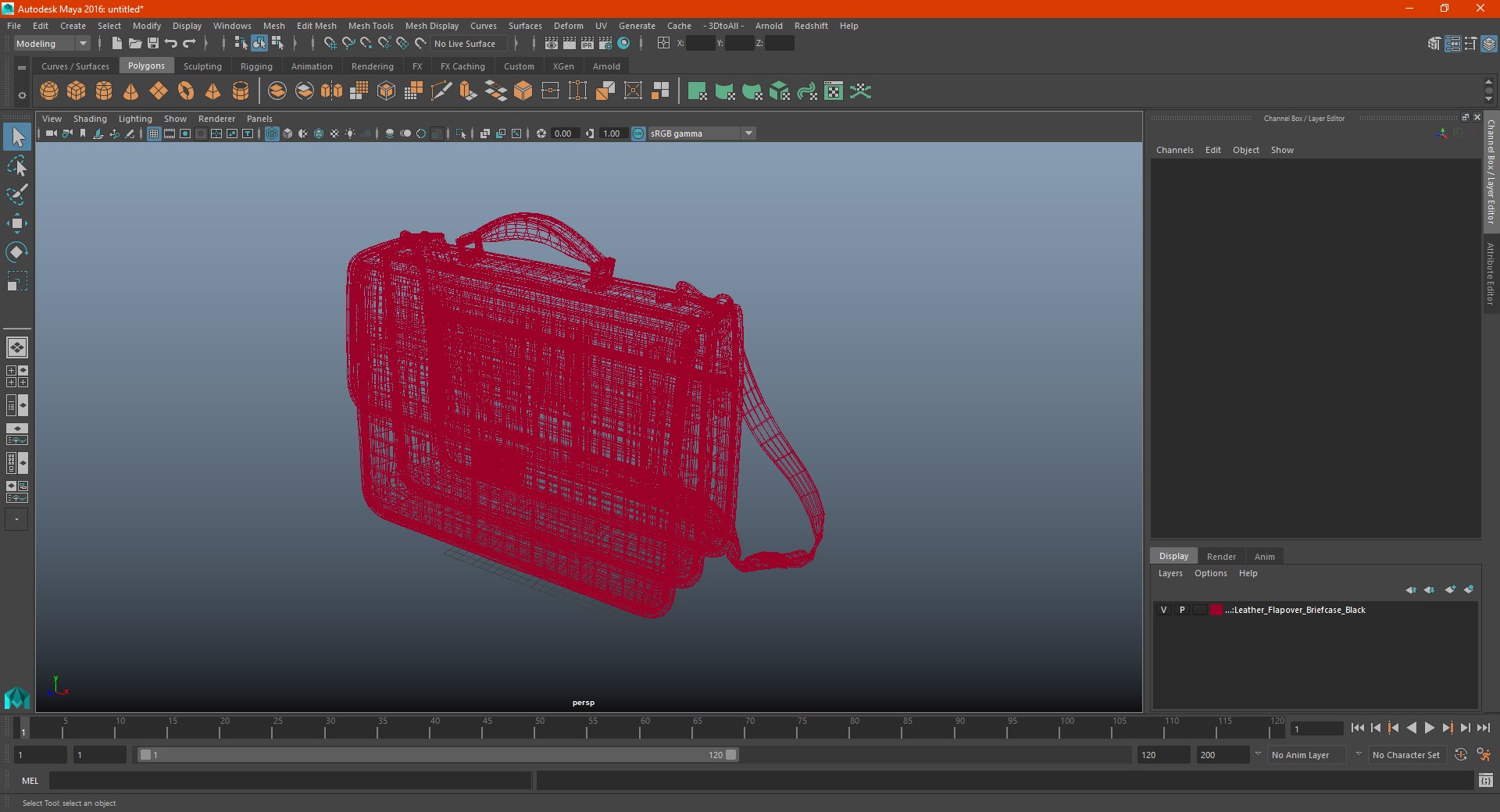The image size is (1500, 812).
Task: Open the Mesh Tools menu
Action: coord(370,26)
